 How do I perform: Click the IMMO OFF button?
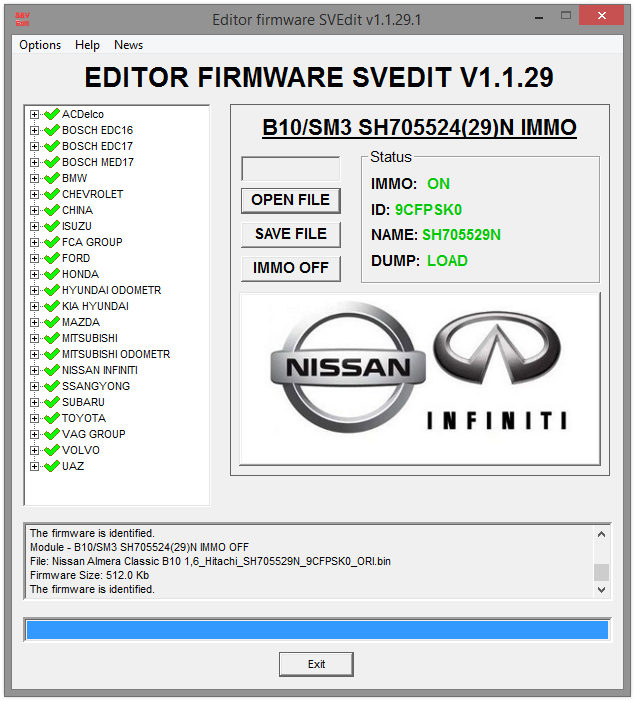pyautogui.click(x=291, y=268)
